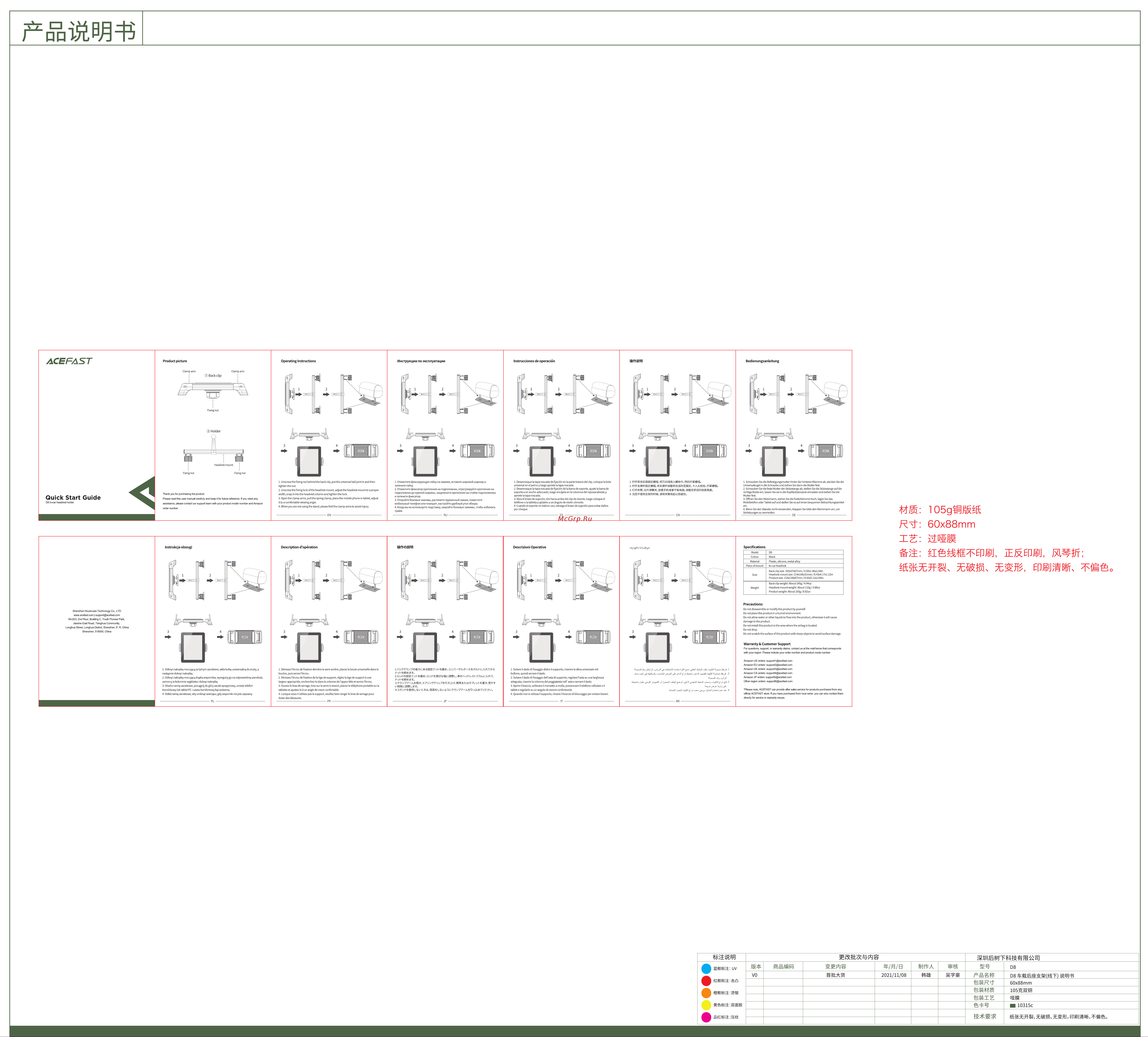Click the Bedienungsanleitung heading

click(x=763, y=361)
